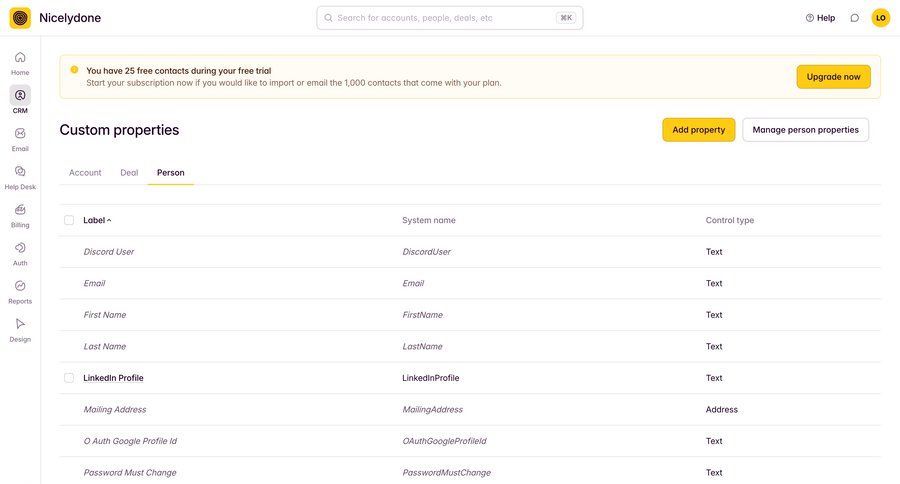
Task: Click the Nicelydone logo icon
Action: point(20,18)
